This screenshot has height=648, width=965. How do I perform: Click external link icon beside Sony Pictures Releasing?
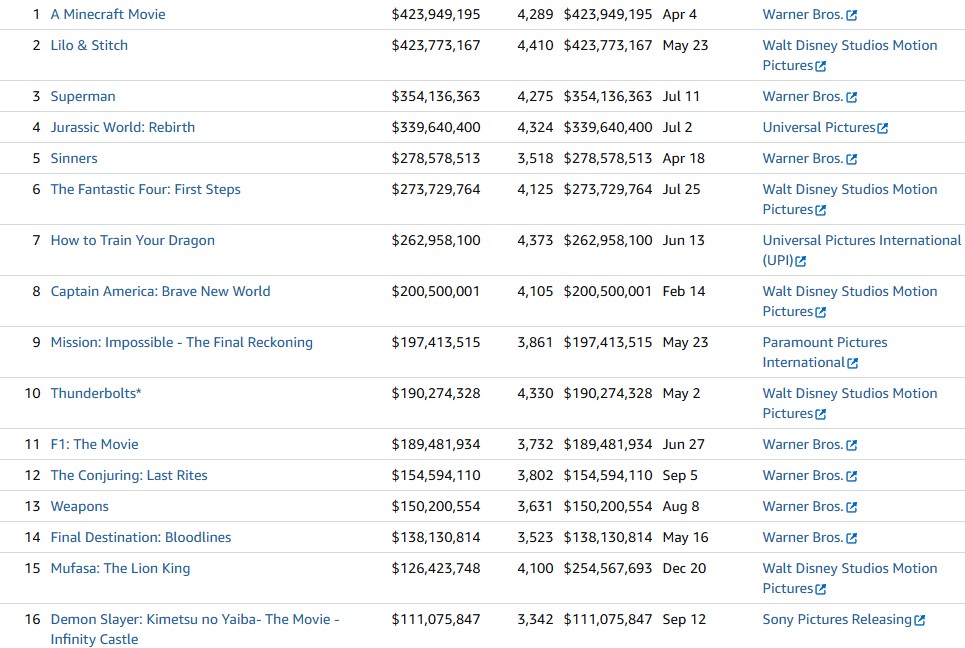pos(920,620)
